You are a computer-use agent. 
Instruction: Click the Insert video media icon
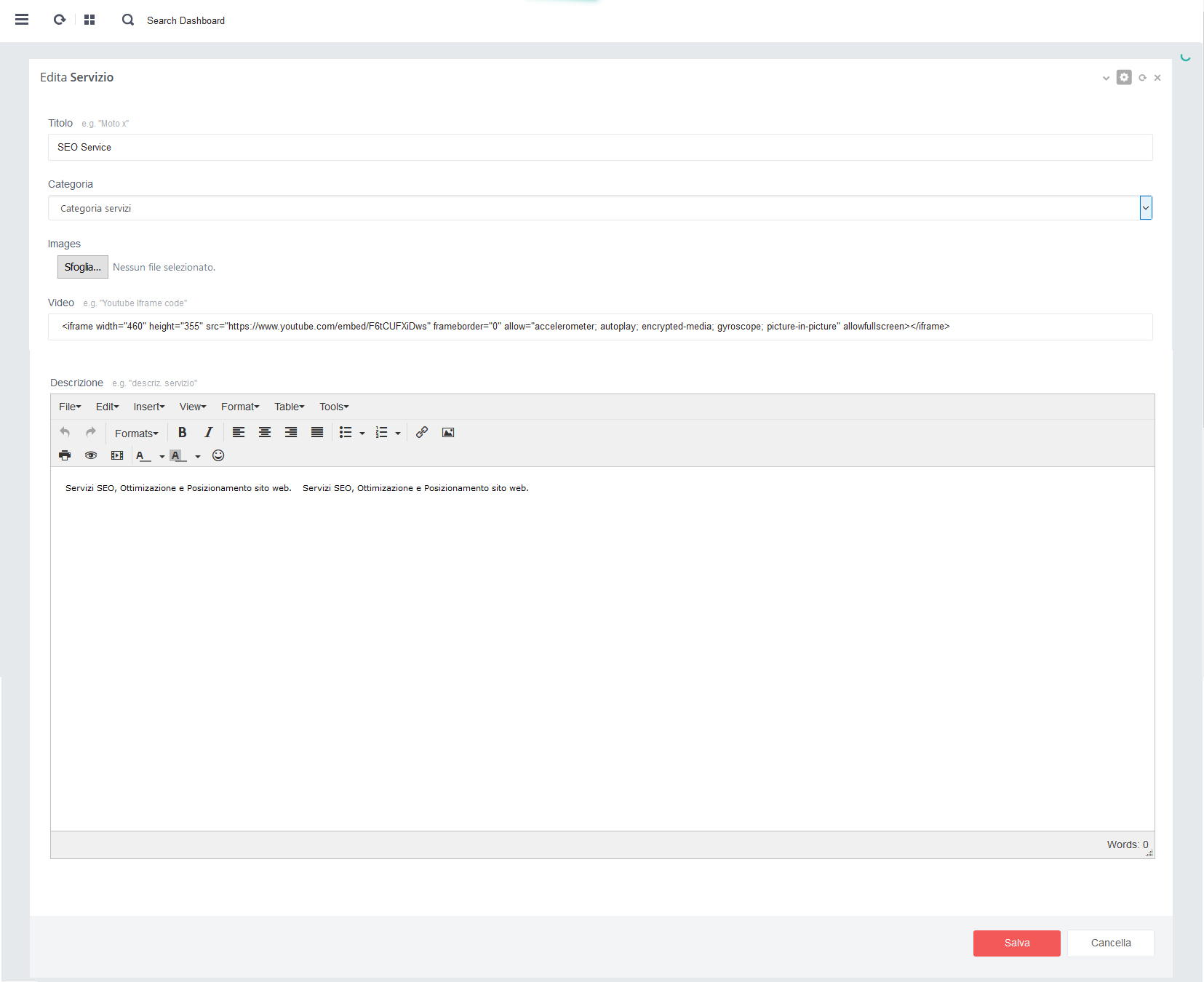pyautogui.click(x=117, y=455)
